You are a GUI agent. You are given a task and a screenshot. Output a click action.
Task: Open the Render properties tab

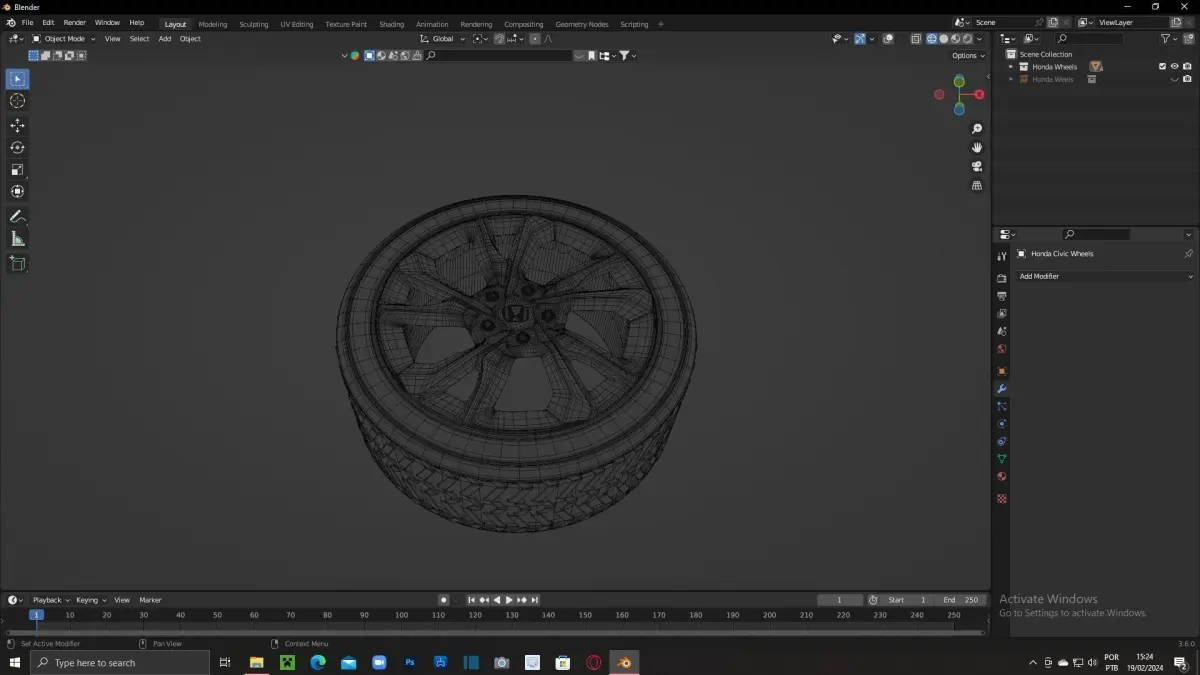pos(1001,278)
